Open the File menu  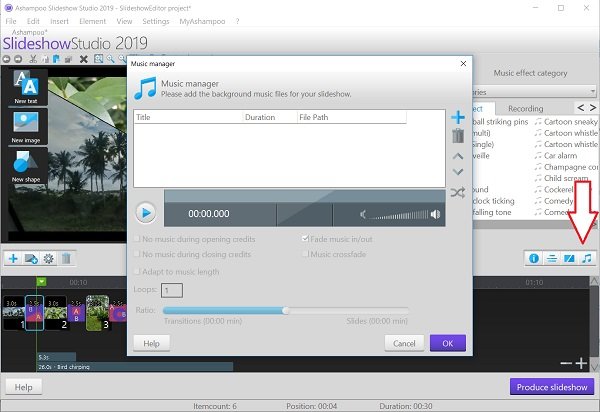pos(11,21)
